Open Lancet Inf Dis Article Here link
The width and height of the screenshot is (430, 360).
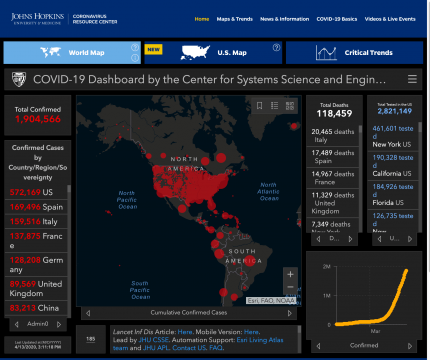(x=185, y=332)
